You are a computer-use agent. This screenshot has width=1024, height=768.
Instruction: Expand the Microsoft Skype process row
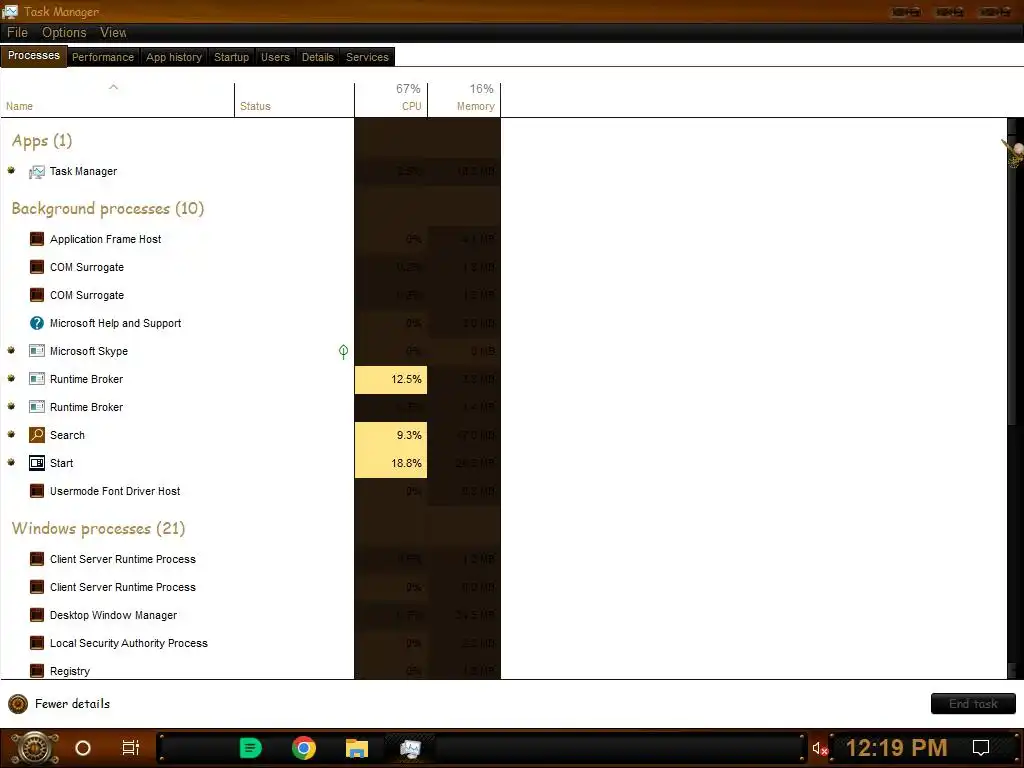[11, 351]
